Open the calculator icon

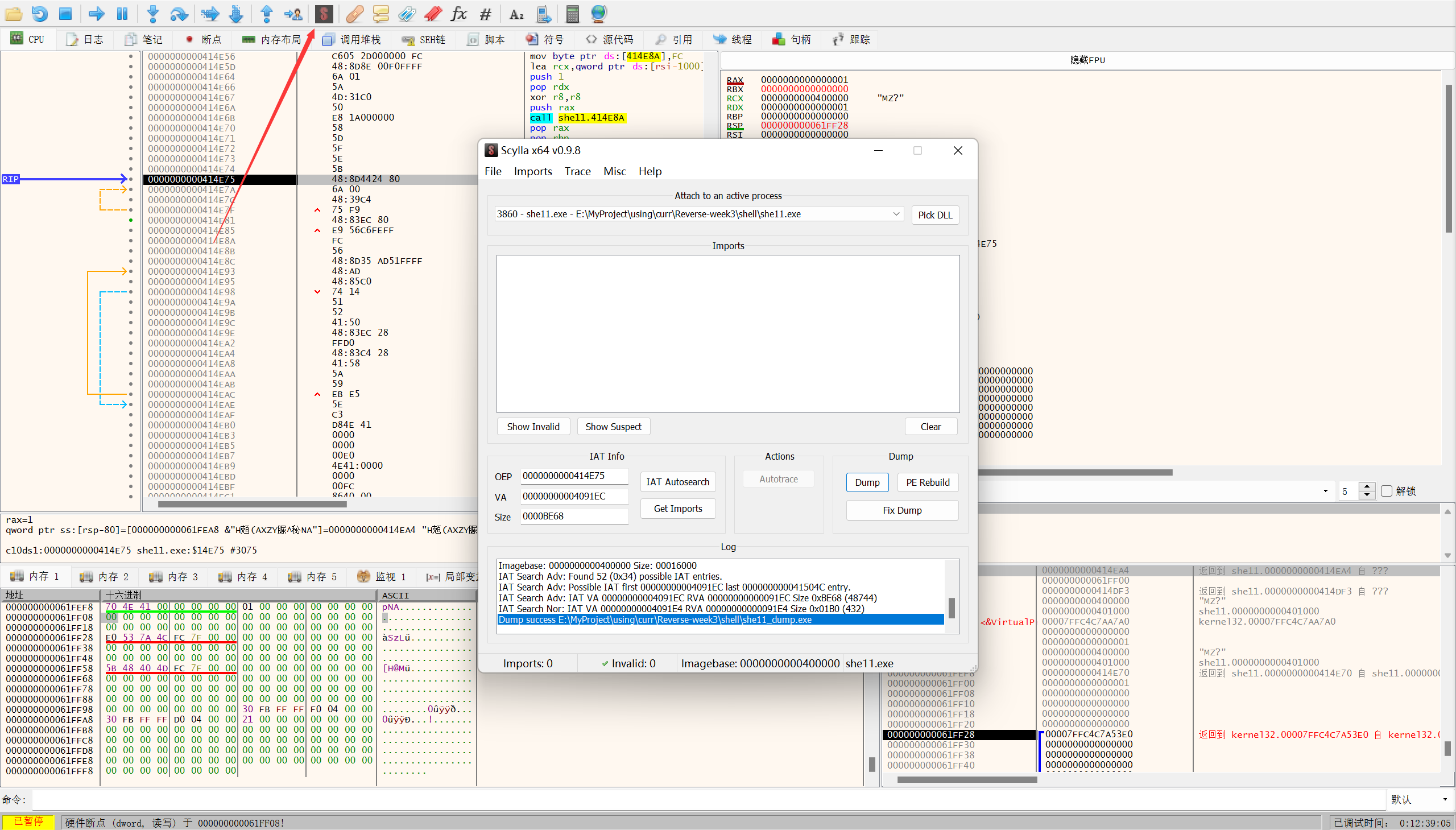pyautogui.click(x=572, y=14)
